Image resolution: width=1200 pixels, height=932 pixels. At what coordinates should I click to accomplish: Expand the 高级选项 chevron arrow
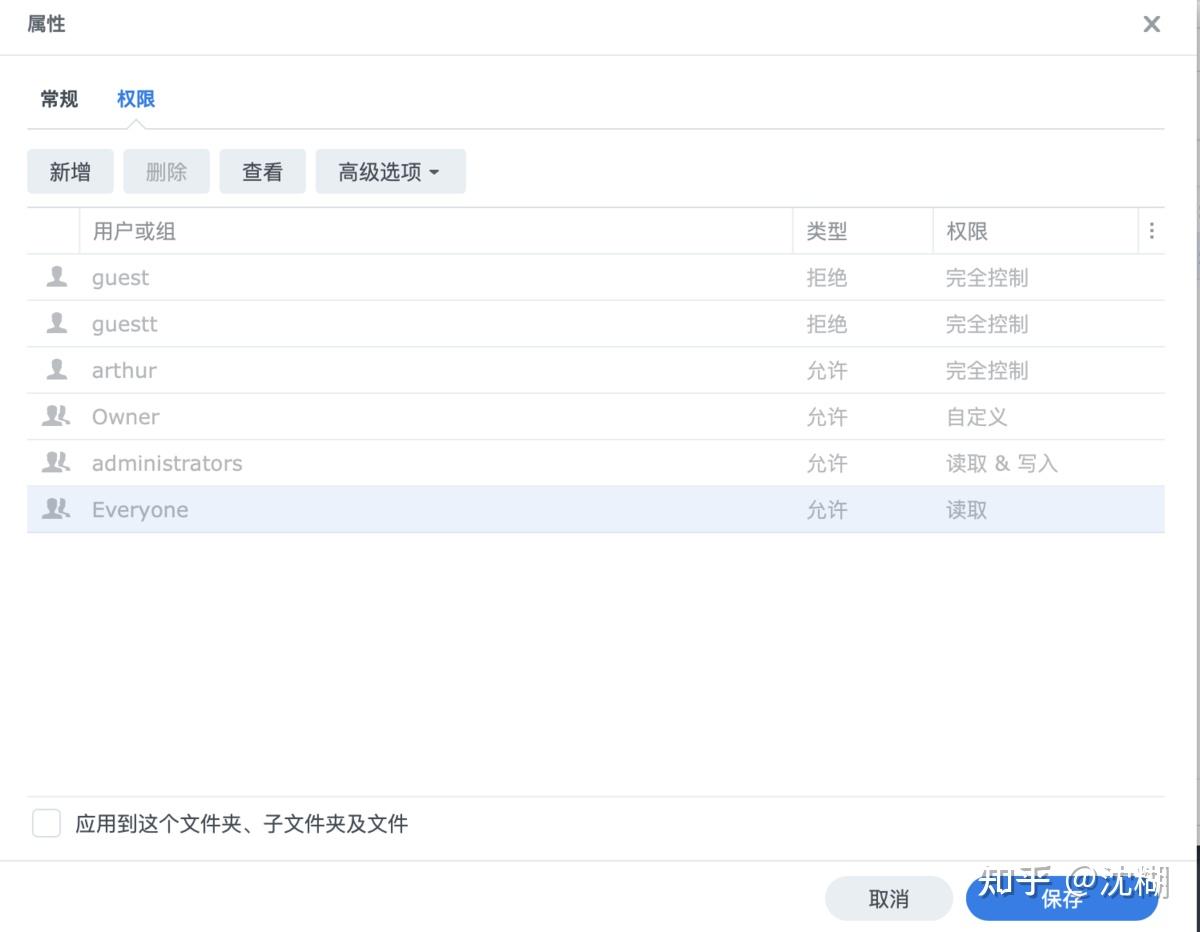[434, 171]
